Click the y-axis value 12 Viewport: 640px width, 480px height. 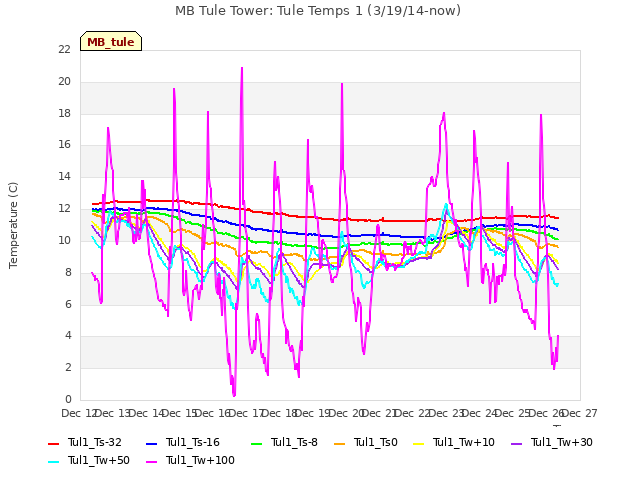64,208
